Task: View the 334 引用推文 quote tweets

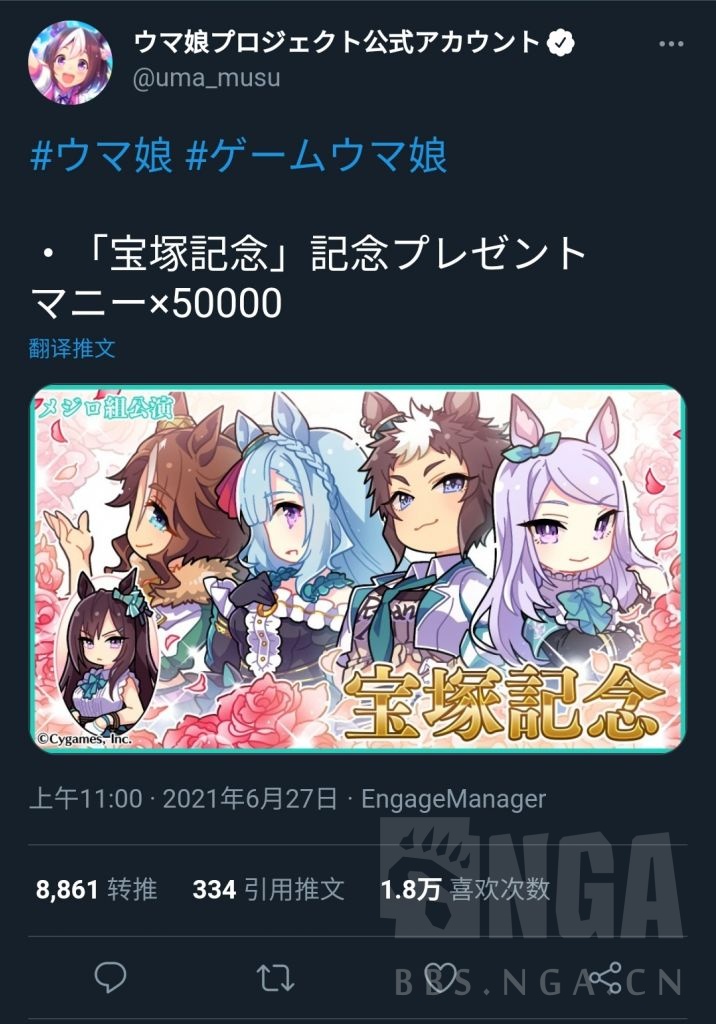Action: pyautogui.click(x=268, y=889)
